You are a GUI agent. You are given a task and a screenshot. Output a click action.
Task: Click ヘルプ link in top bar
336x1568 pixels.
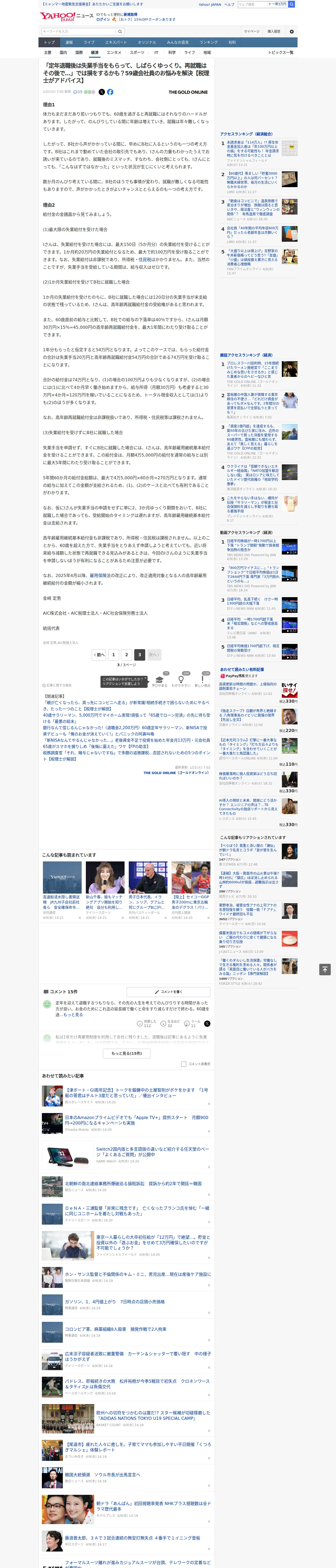229,4
